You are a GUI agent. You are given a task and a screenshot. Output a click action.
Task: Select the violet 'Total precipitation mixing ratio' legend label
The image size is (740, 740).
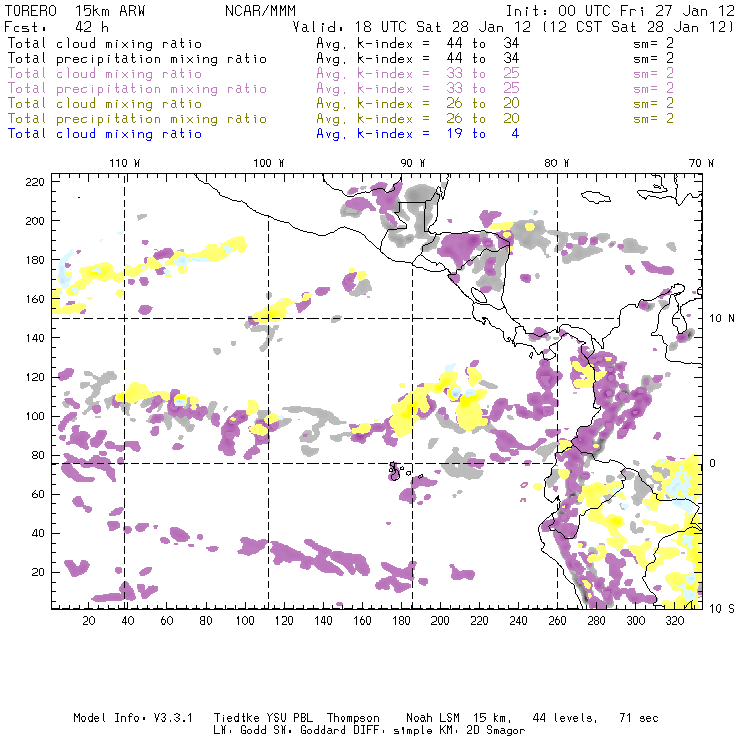pos(137,89)
